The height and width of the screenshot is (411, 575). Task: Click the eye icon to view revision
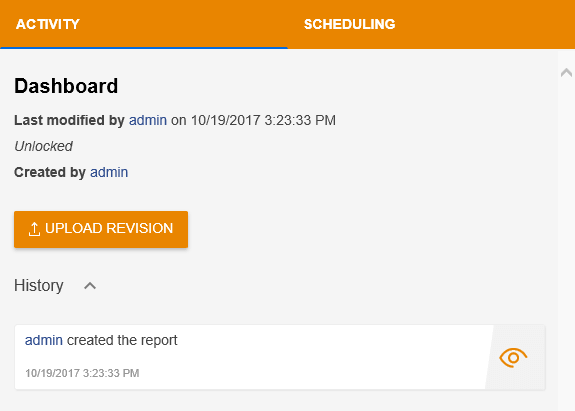click(x=513, y=357)
